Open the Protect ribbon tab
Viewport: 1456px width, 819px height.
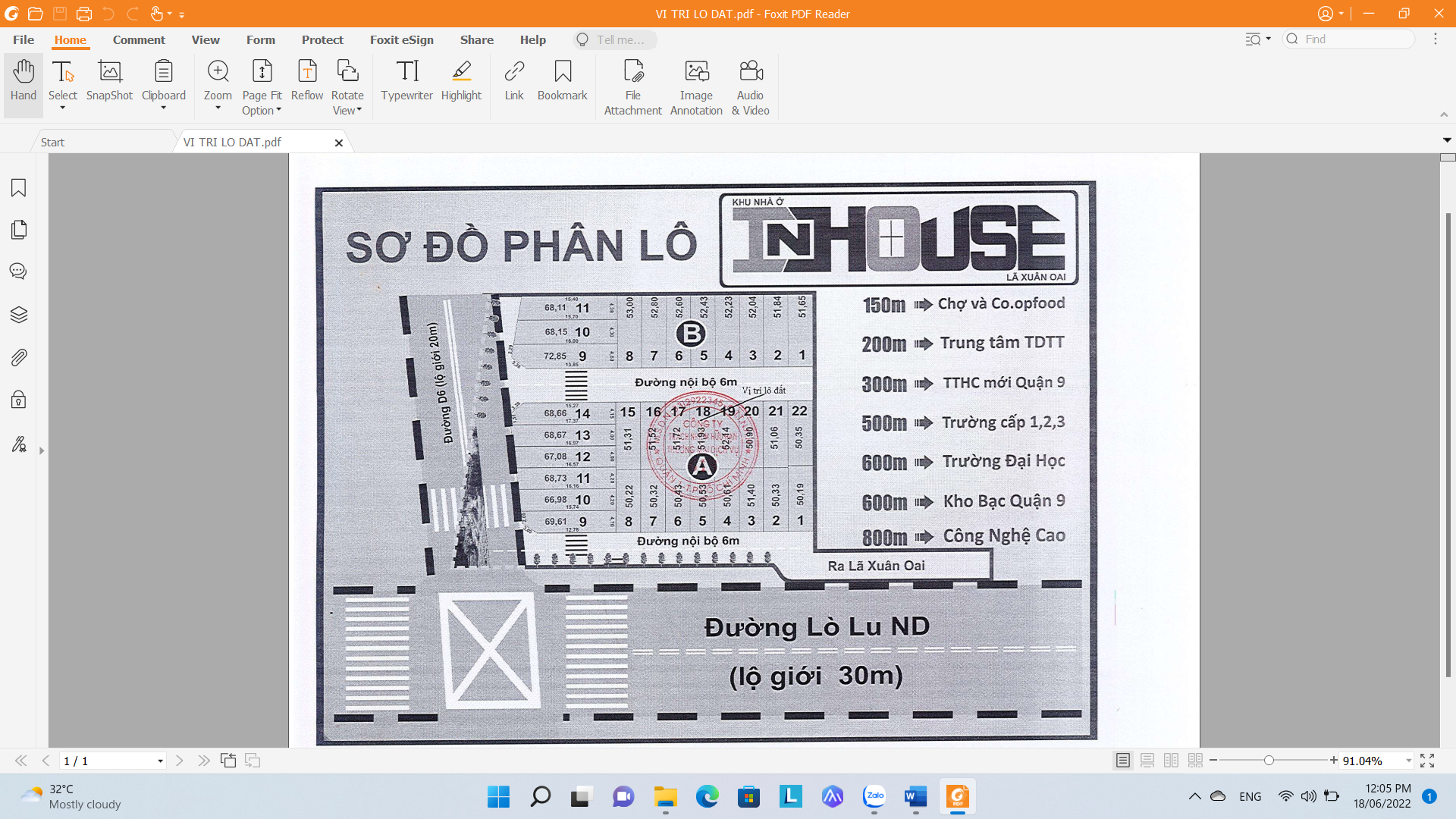point(322,39)
